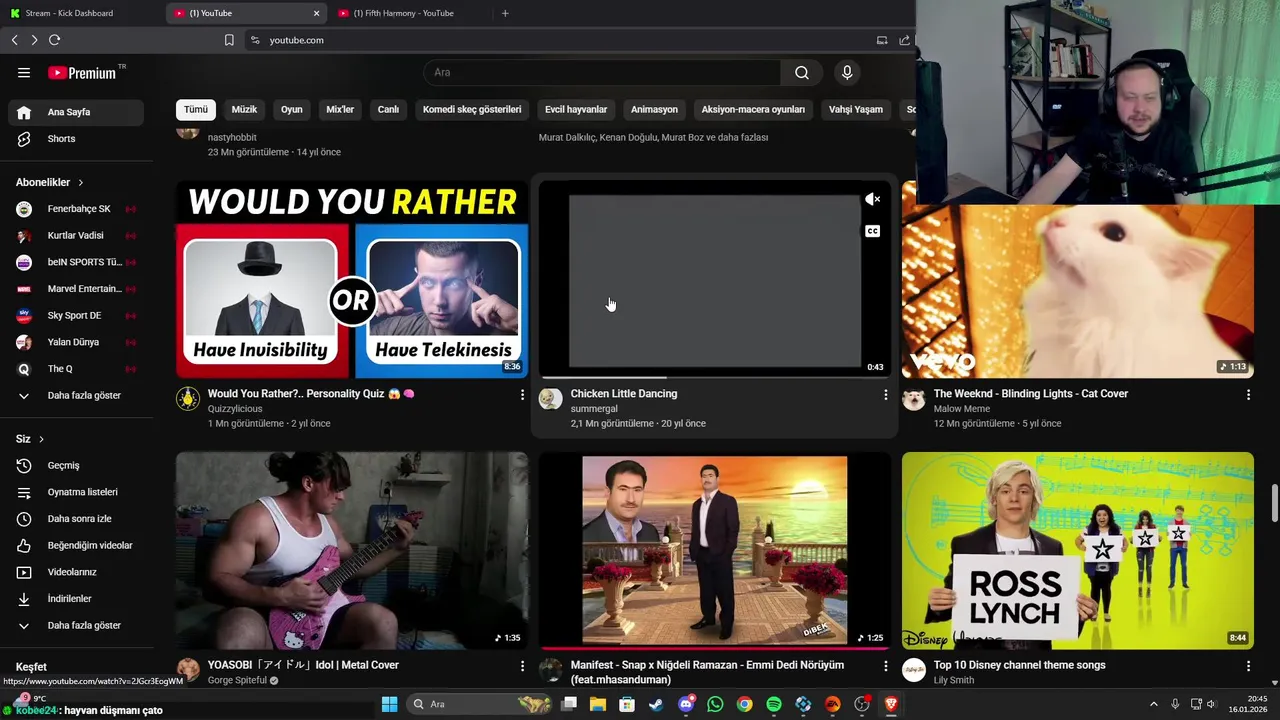
Task: Open the Quizzylicious channel link
Action: [x=235, y=409]
